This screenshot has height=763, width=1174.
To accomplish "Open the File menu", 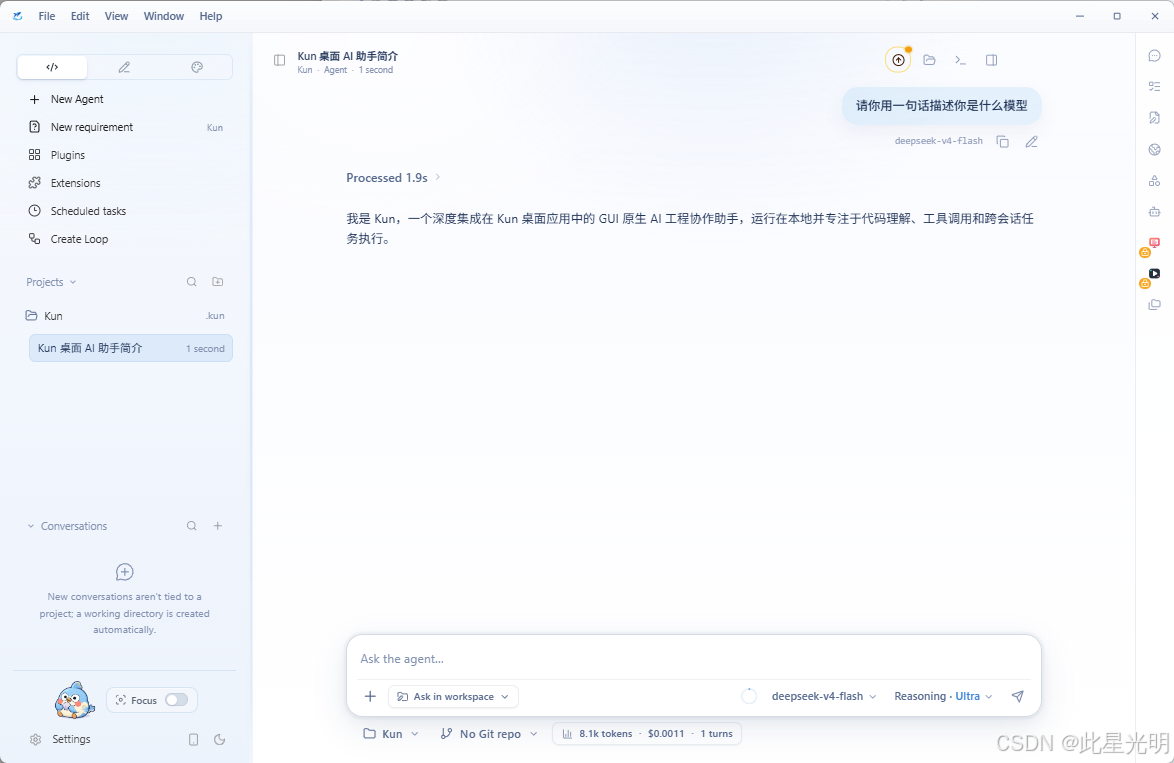I will pos(46,16).
